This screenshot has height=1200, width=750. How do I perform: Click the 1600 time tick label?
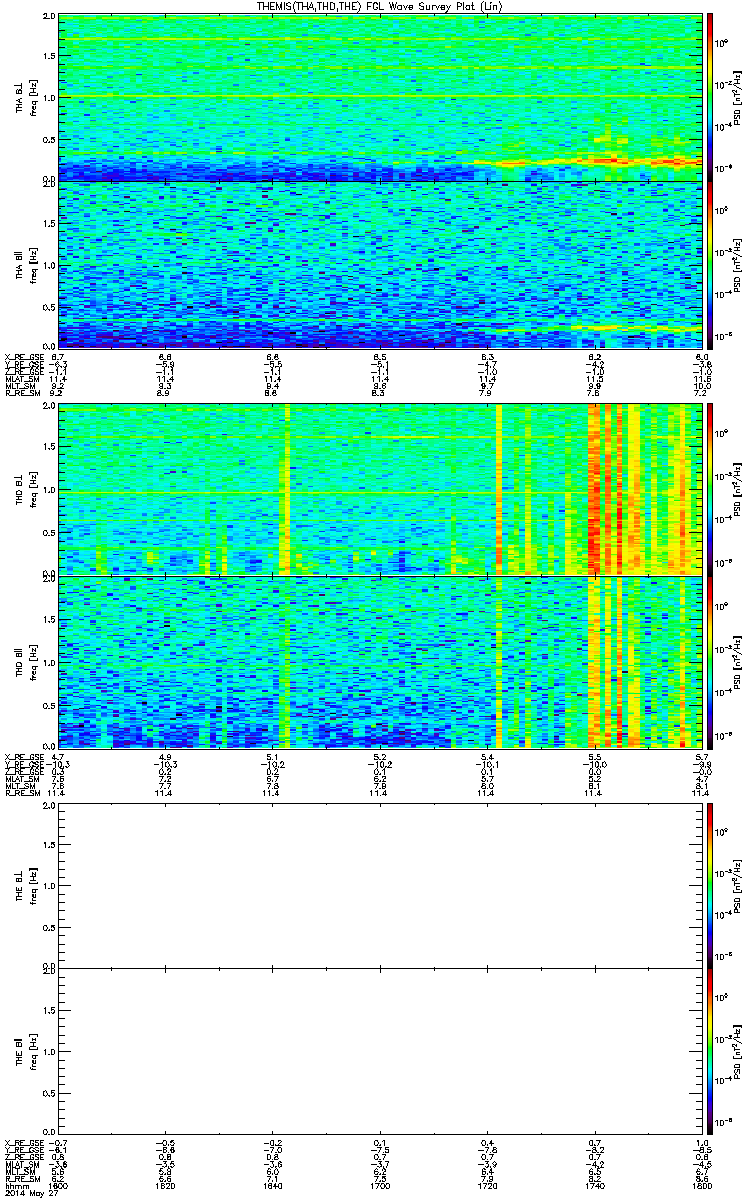pos(59,1186)
